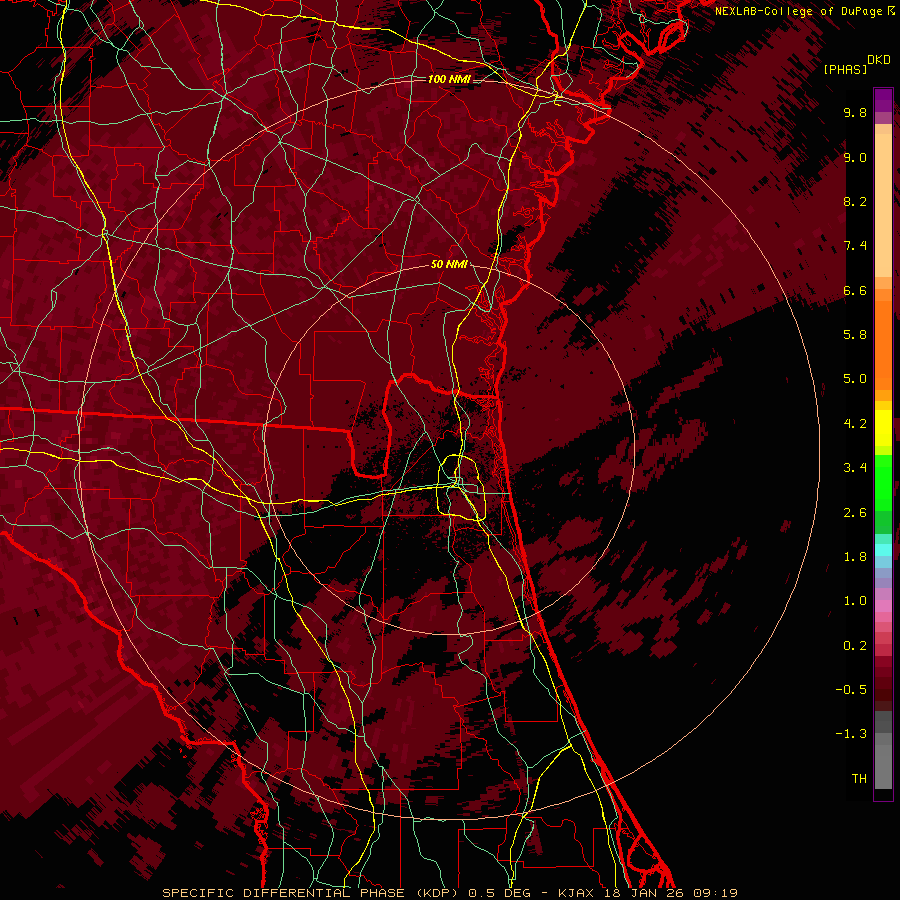Pick the bright green color bar segment
This screenshot has width=900, height=900.
coord(883,482)
